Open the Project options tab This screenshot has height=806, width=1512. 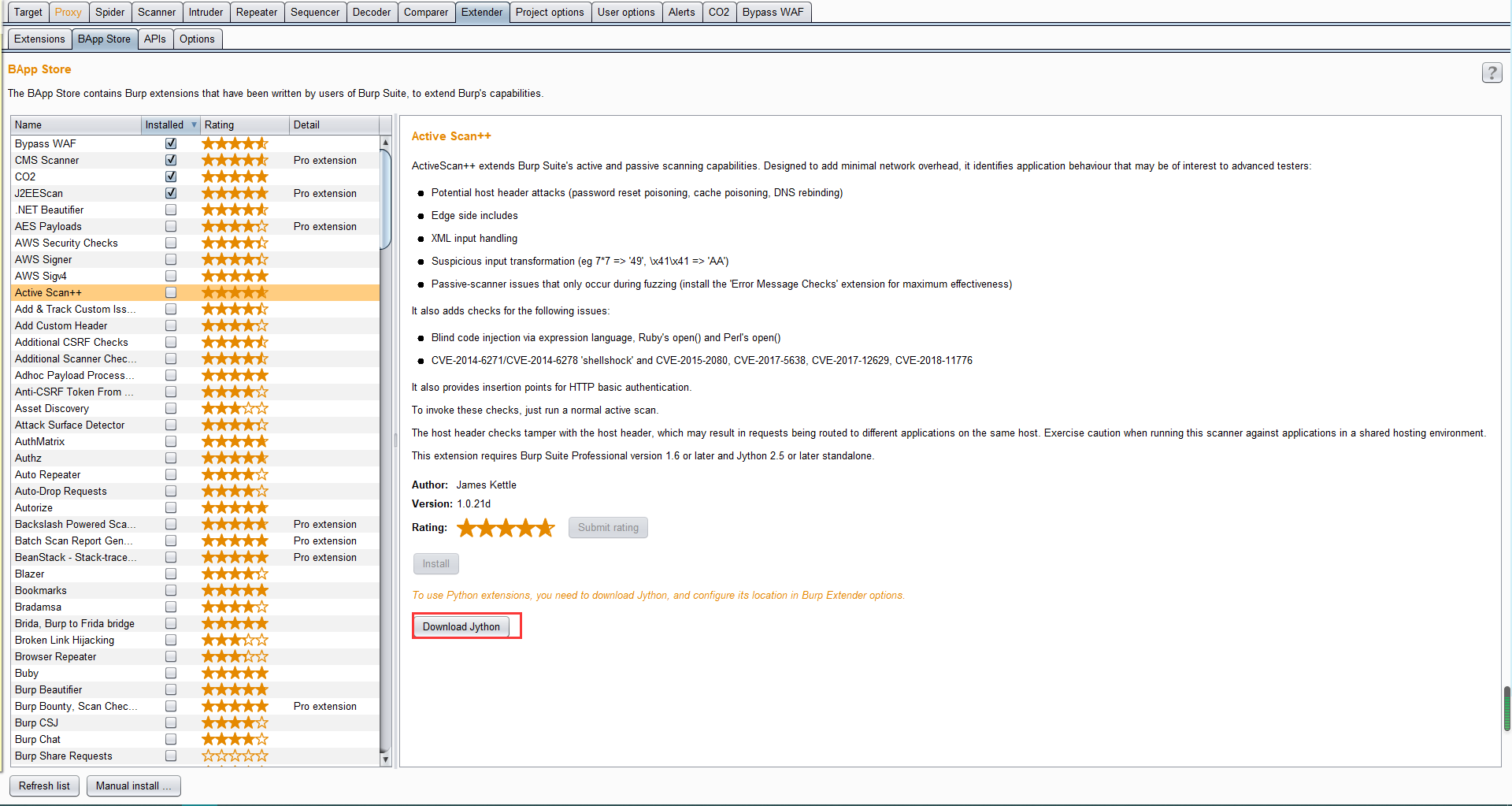(x=550, y=12)
